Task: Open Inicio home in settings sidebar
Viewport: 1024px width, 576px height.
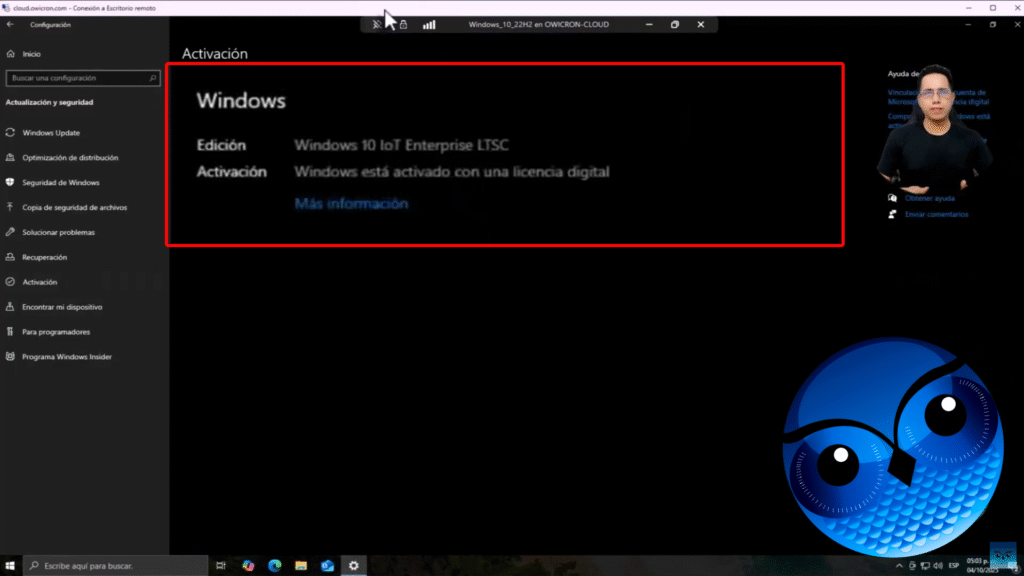Action: click(x=31, y=54)
